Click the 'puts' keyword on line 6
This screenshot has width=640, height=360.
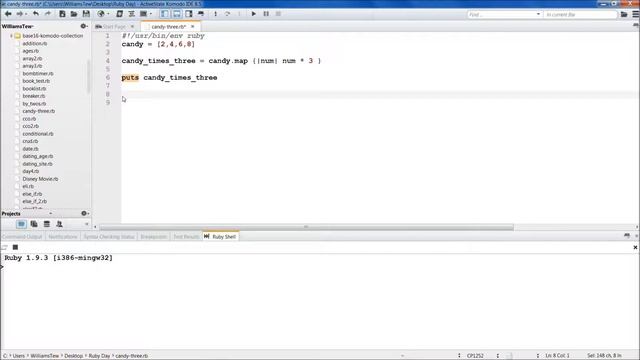(130, 78)
